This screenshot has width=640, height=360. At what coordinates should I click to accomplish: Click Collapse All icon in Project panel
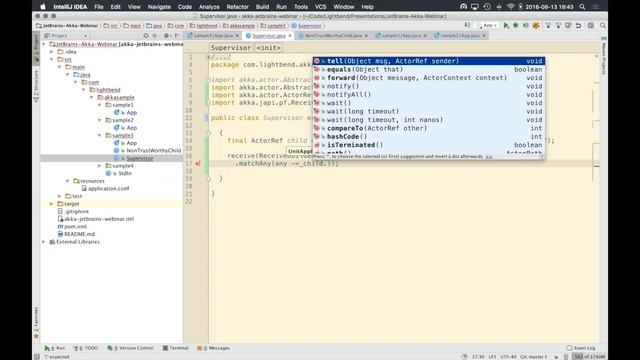click(155, 36)
